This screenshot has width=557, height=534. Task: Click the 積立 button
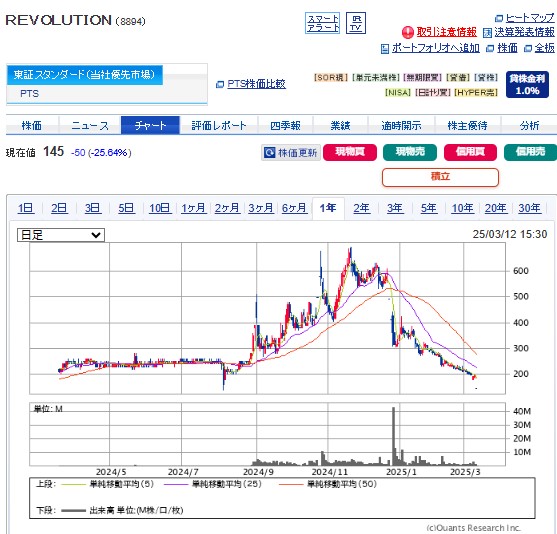click(x=440, y=177)
